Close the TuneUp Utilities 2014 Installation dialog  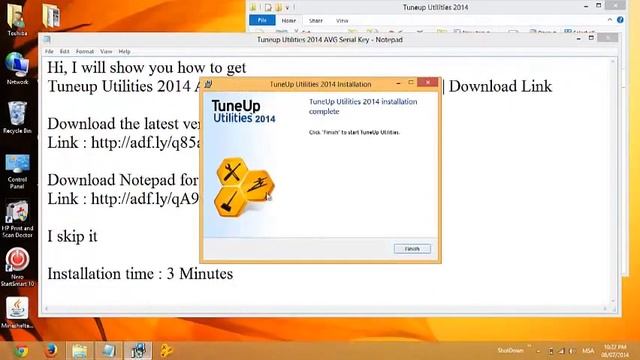pos(427,82)
